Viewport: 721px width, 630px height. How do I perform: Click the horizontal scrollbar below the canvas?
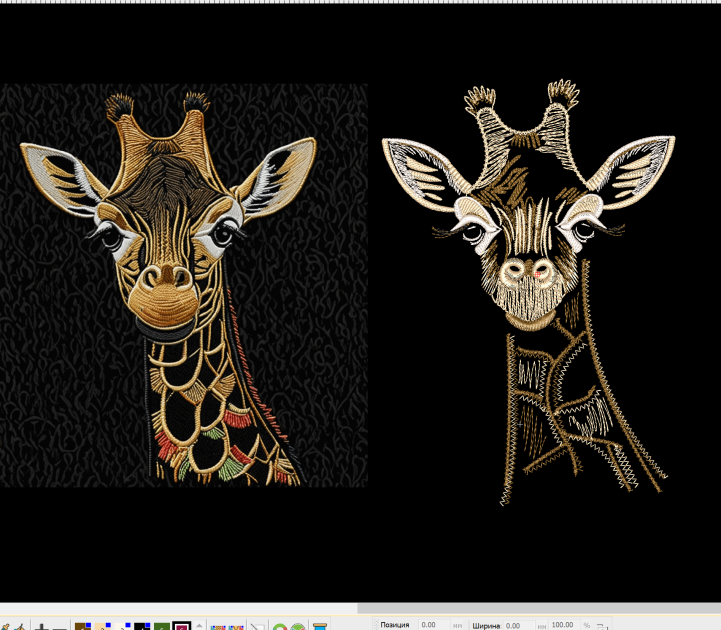pyautogui.click(x=539, y=608)
